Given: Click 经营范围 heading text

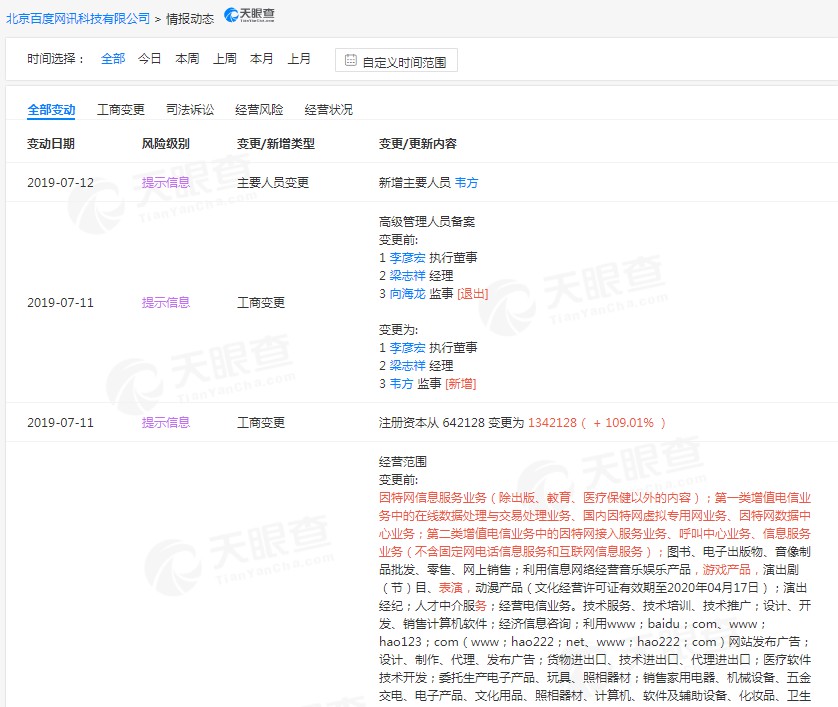Looking at the screenshot, I should pyautogui.click(x=402, y=462).
